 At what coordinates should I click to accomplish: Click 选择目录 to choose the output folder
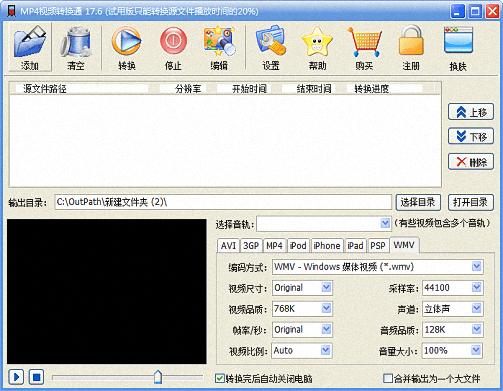click(x=418, y=202)
